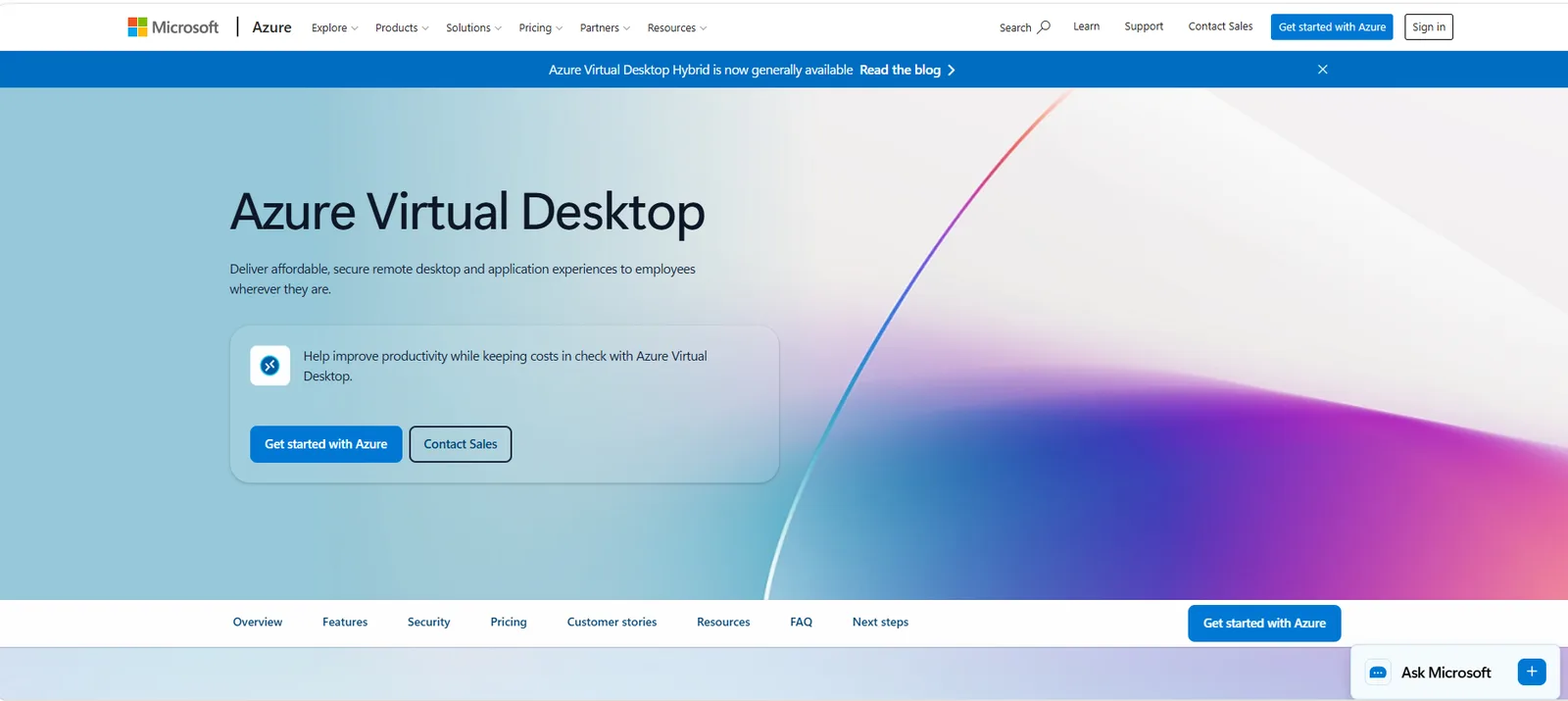Click the 'Help improve productivity' card text
This screenshot has width=1568, height=701.
click(505, 366)
